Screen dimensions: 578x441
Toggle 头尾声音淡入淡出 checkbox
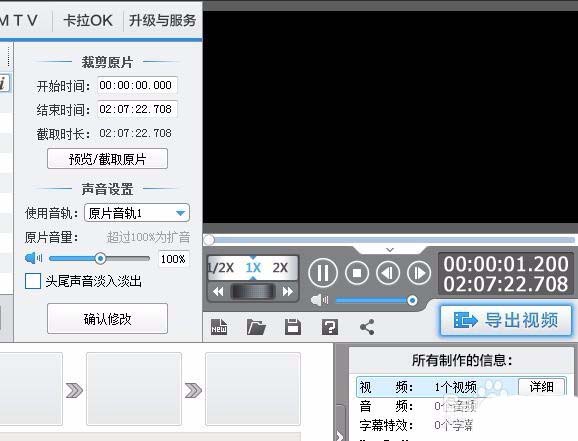coord(33,281)
